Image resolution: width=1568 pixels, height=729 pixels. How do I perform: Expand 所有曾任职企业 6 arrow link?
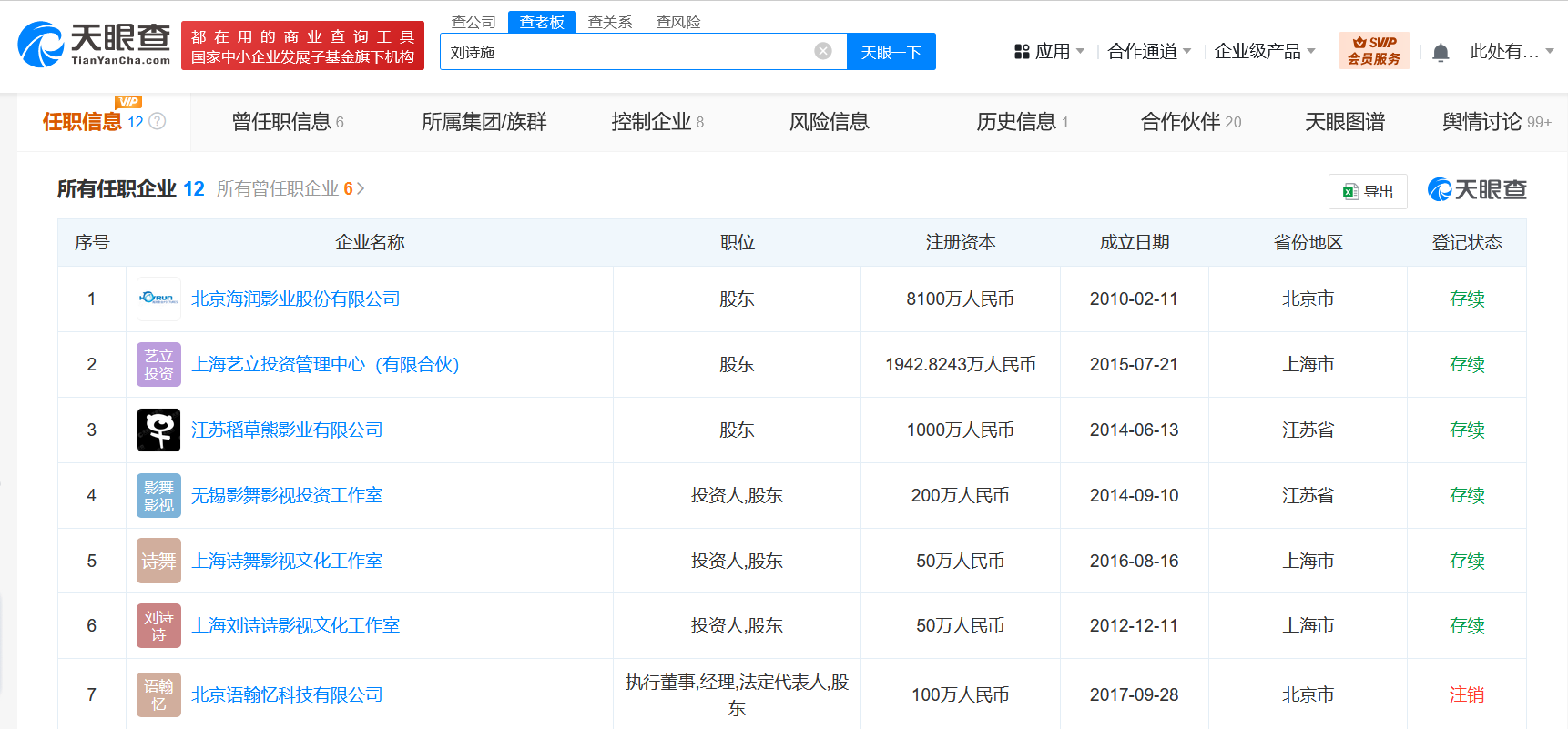pos(290,188)
